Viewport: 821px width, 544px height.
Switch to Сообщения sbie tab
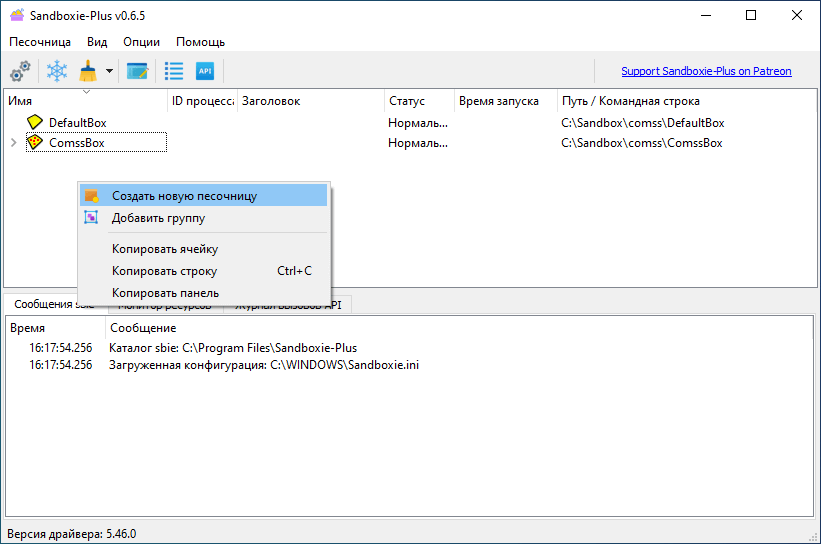[56, 304]
